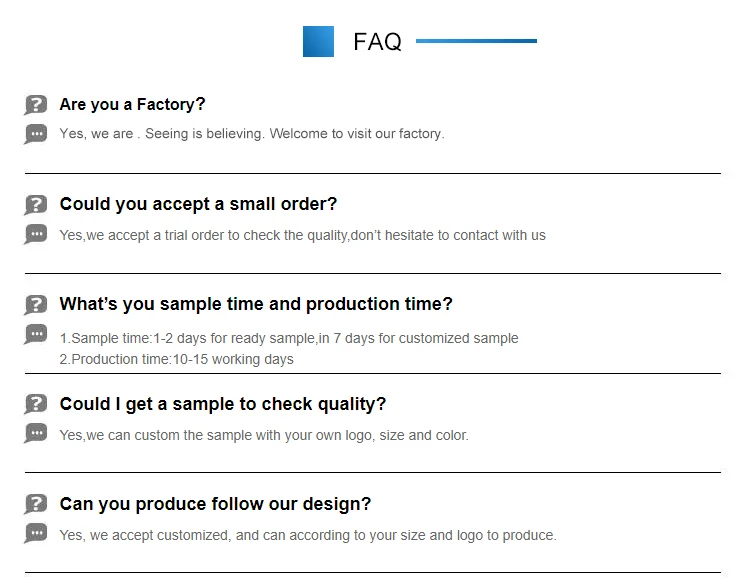Click the question icon beside "Could I get a sample"
750x582 pixels.
coord(36,404)
